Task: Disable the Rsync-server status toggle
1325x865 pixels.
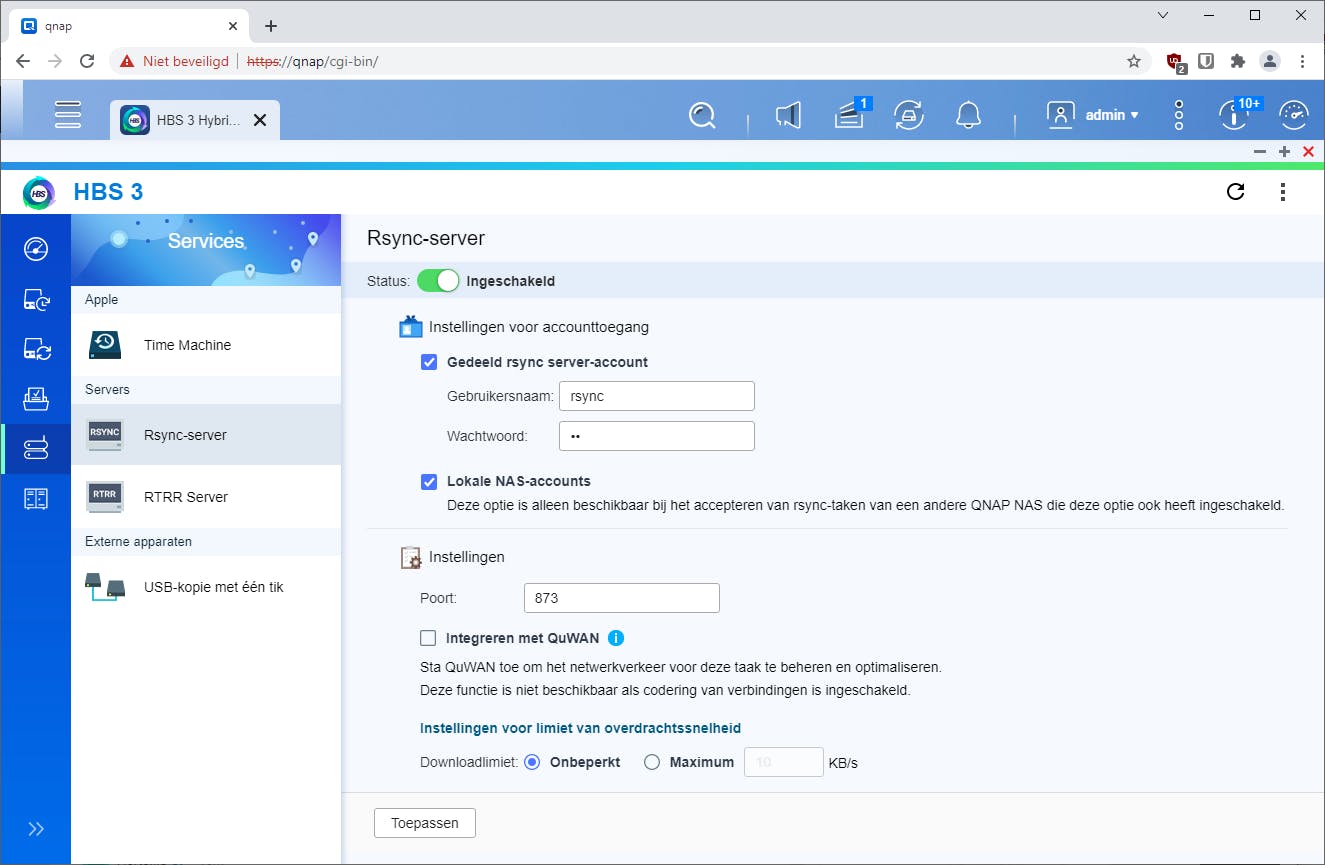Action: pyautogui.click(x=438, y=280)
